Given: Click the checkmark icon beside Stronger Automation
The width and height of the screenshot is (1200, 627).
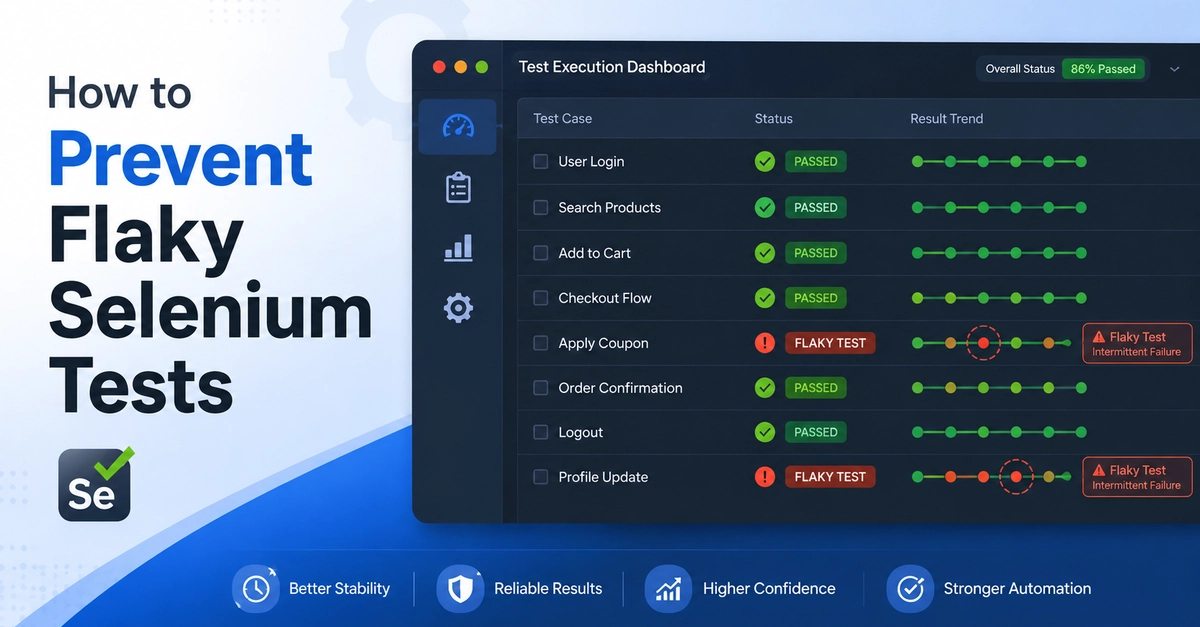Looking at the screenshot, I should pos(910,588).
